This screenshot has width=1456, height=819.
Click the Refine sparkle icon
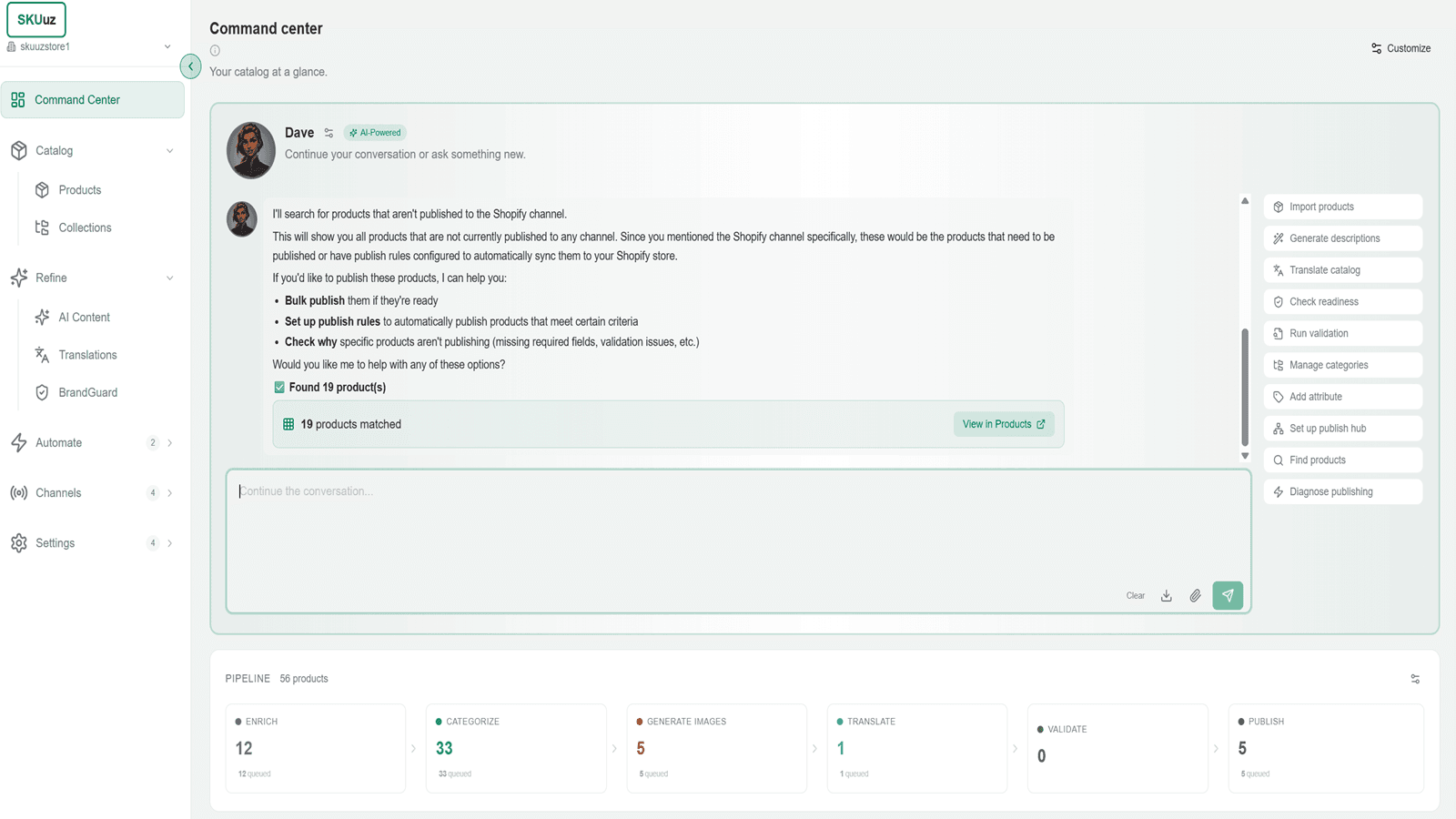(x=19, y=278)
